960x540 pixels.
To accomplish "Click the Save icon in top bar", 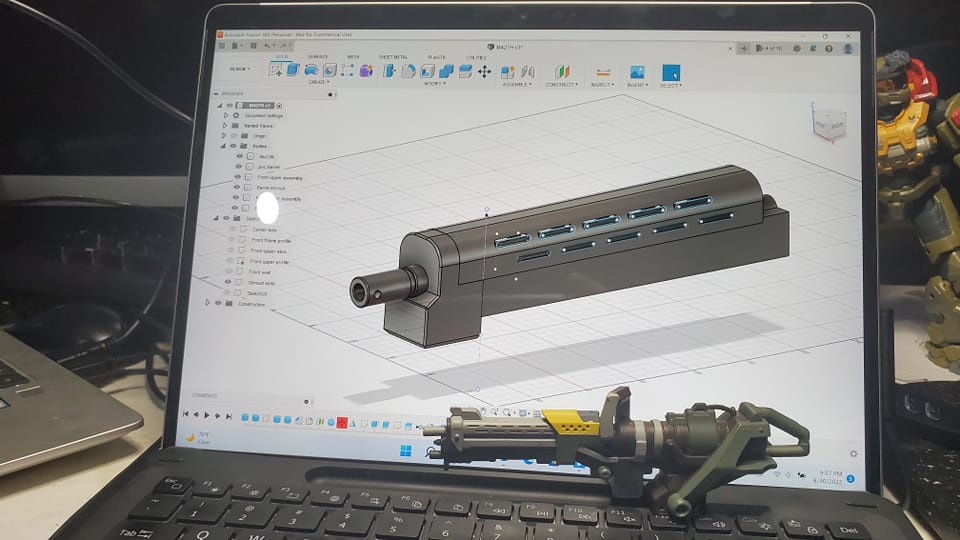I will [253, 45].
